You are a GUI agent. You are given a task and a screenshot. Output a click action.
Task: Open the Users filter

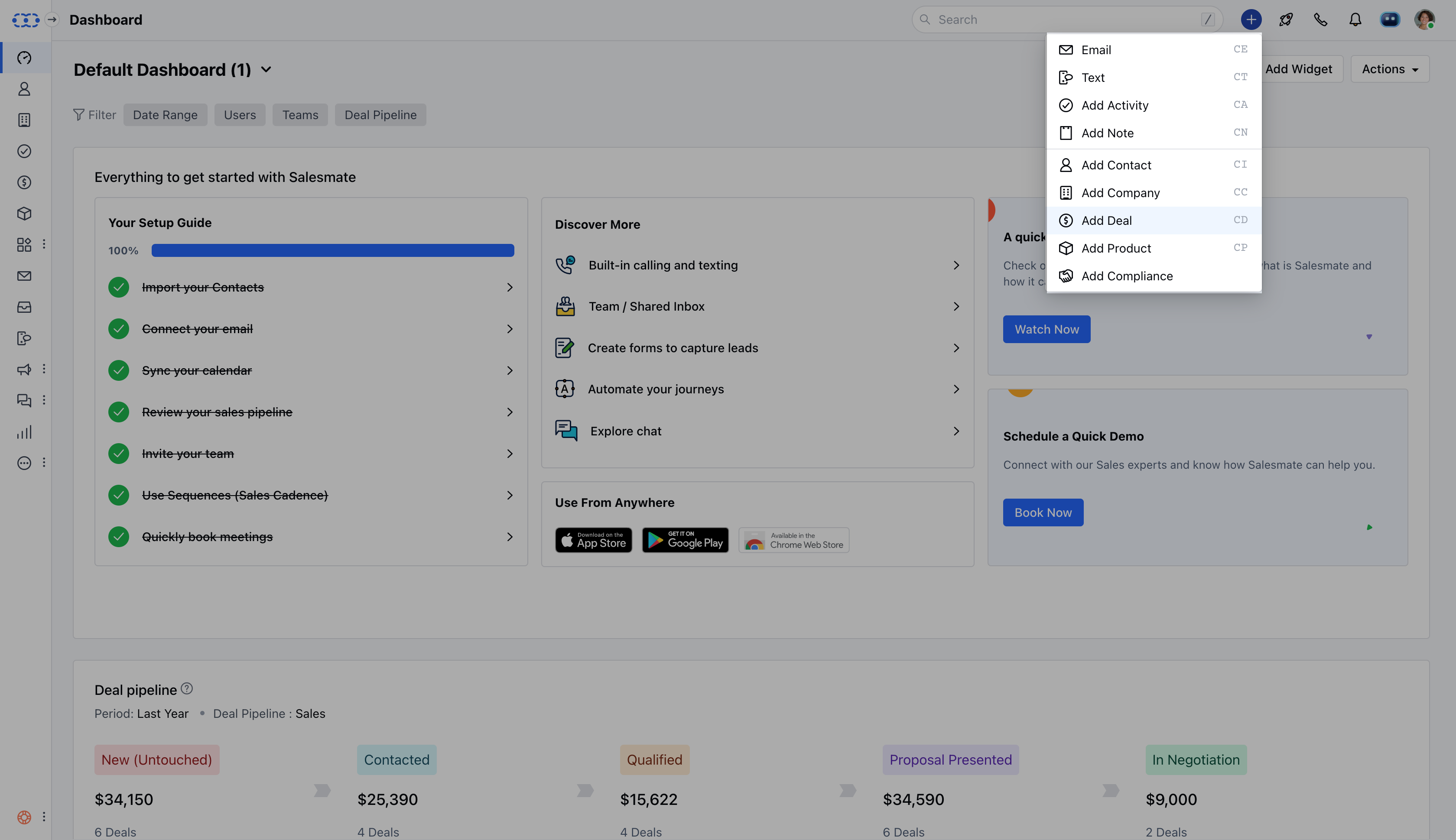coord(240,115)
